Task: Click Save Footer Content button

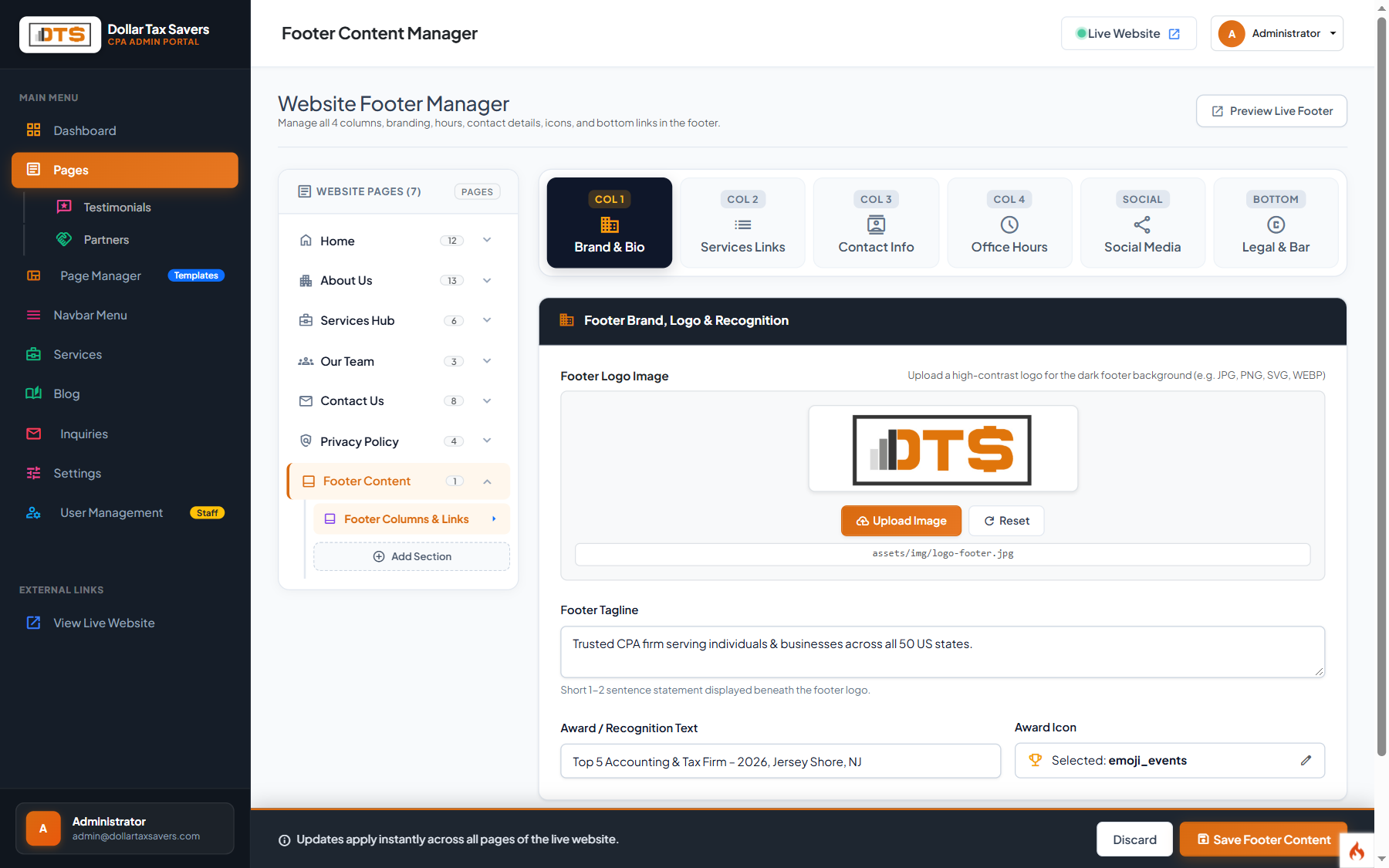Action: pyautogui.click(x=1263, y=839)
